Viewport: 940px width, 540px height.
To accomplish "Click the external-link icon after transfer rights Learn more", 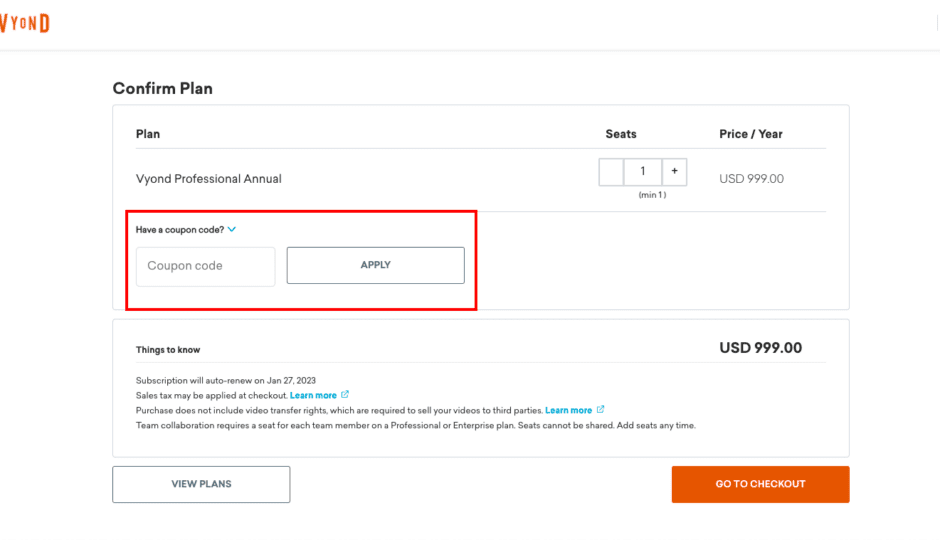I will point(600,409).
